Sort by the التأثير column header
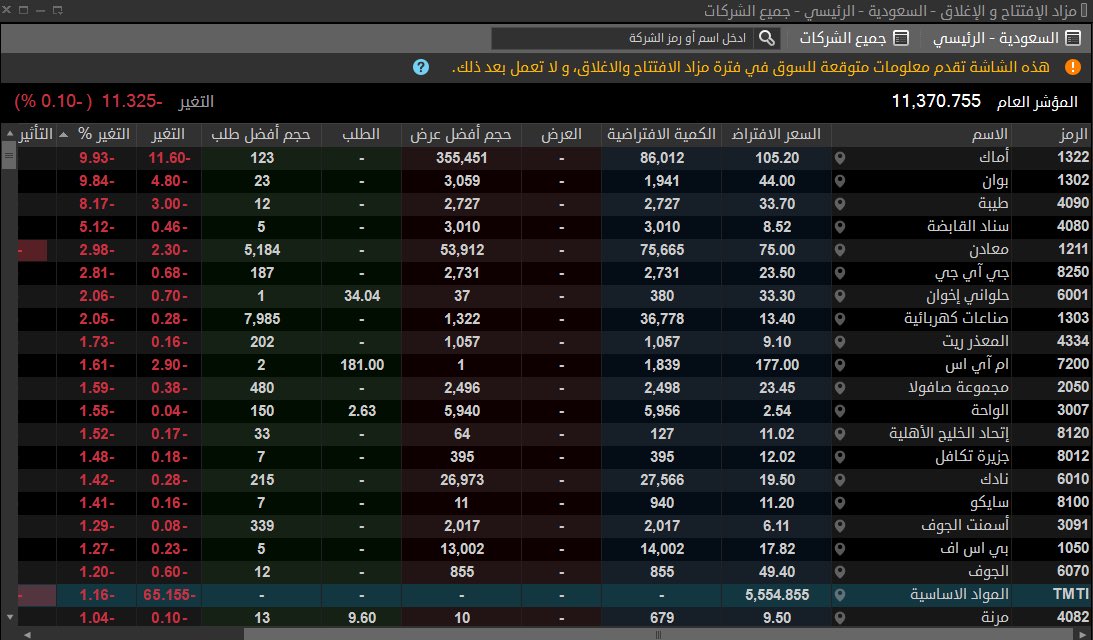Image resolution: width=1093 pixels, height=640 pixels. (x=36, y=135)
